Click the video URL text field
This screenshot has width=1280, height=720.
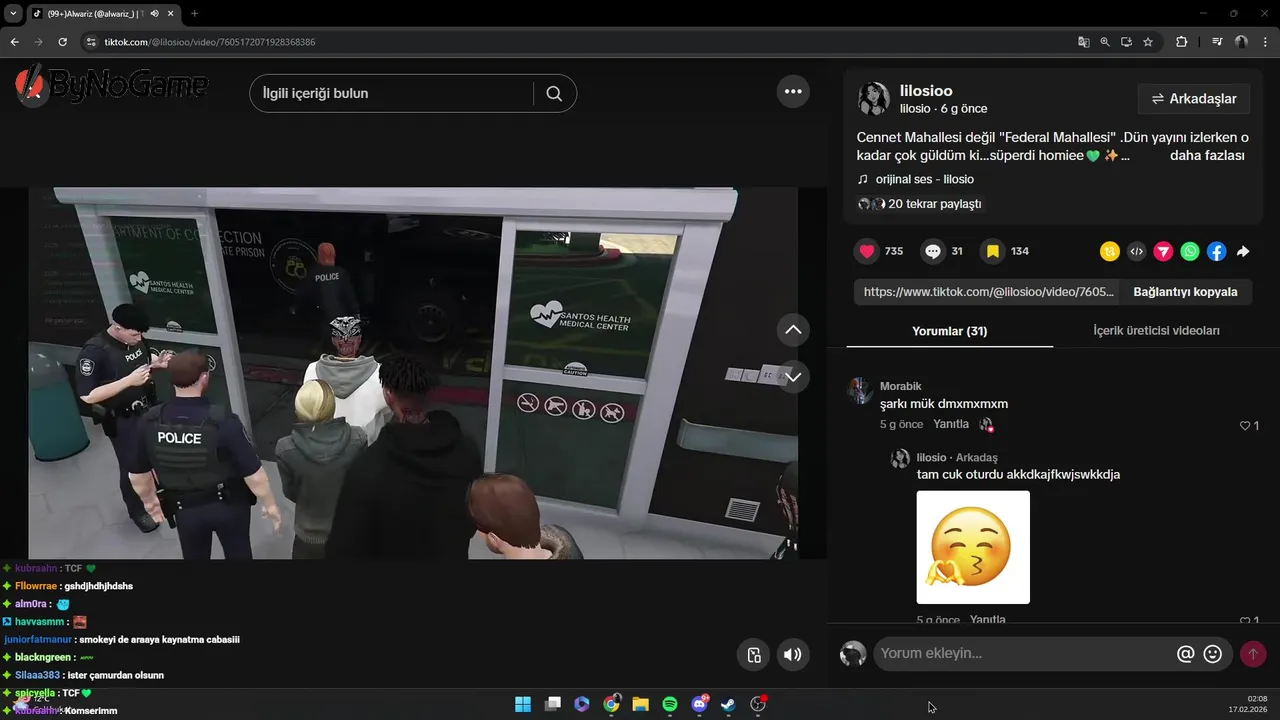(988, 292)
